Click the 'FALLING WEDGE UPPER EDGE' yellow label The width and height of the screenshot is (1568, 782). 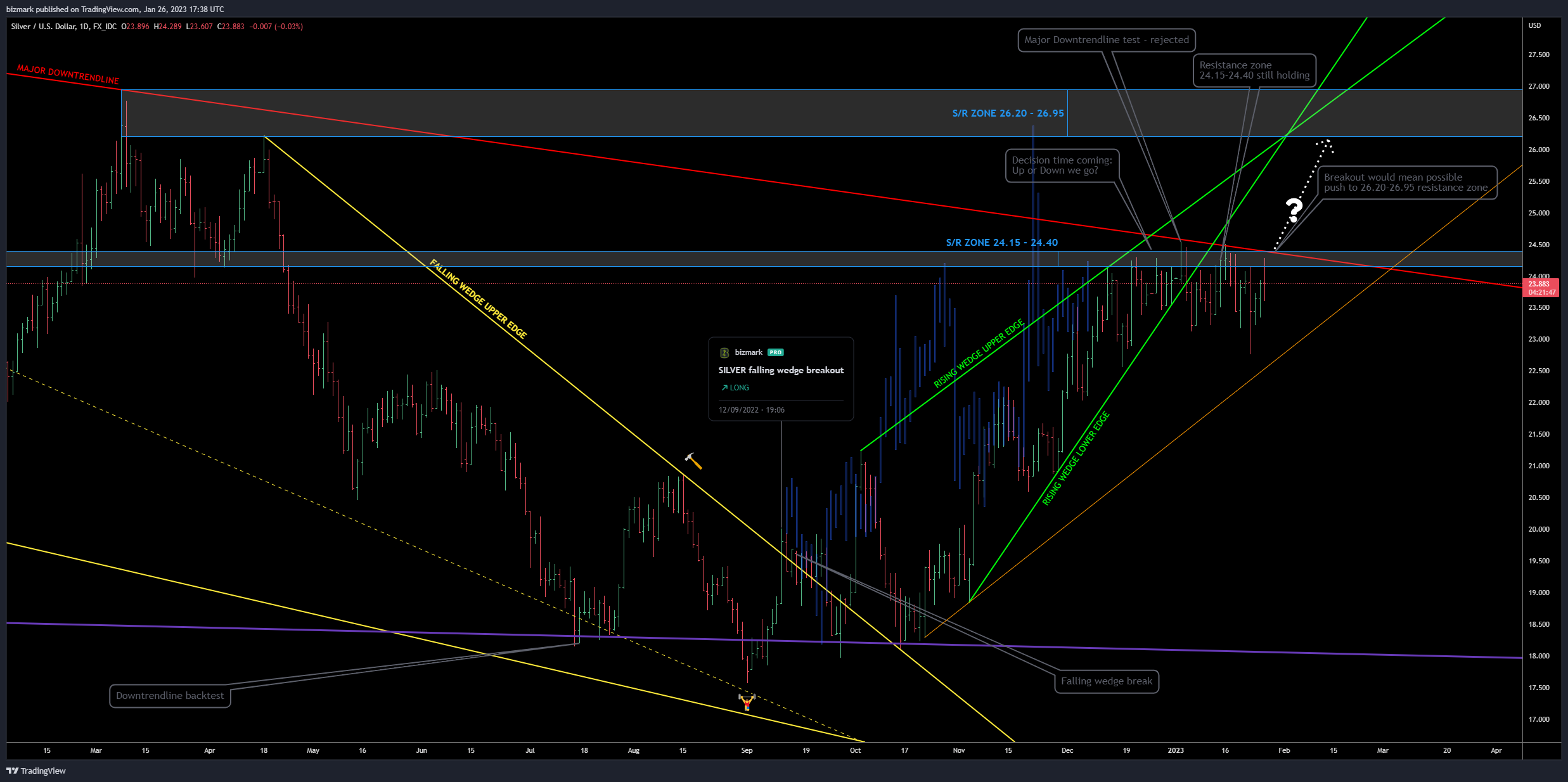tap(478, 298)
